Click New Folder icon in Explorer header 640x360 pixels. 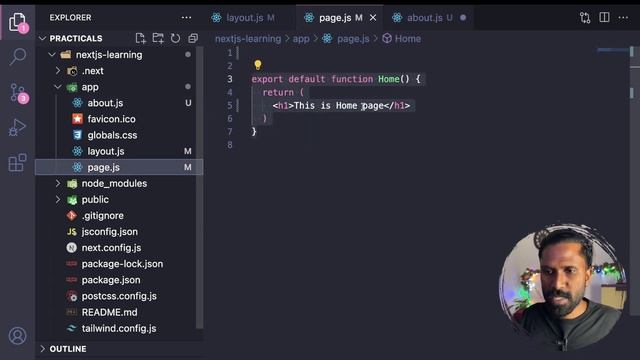[x=158, y=38]
